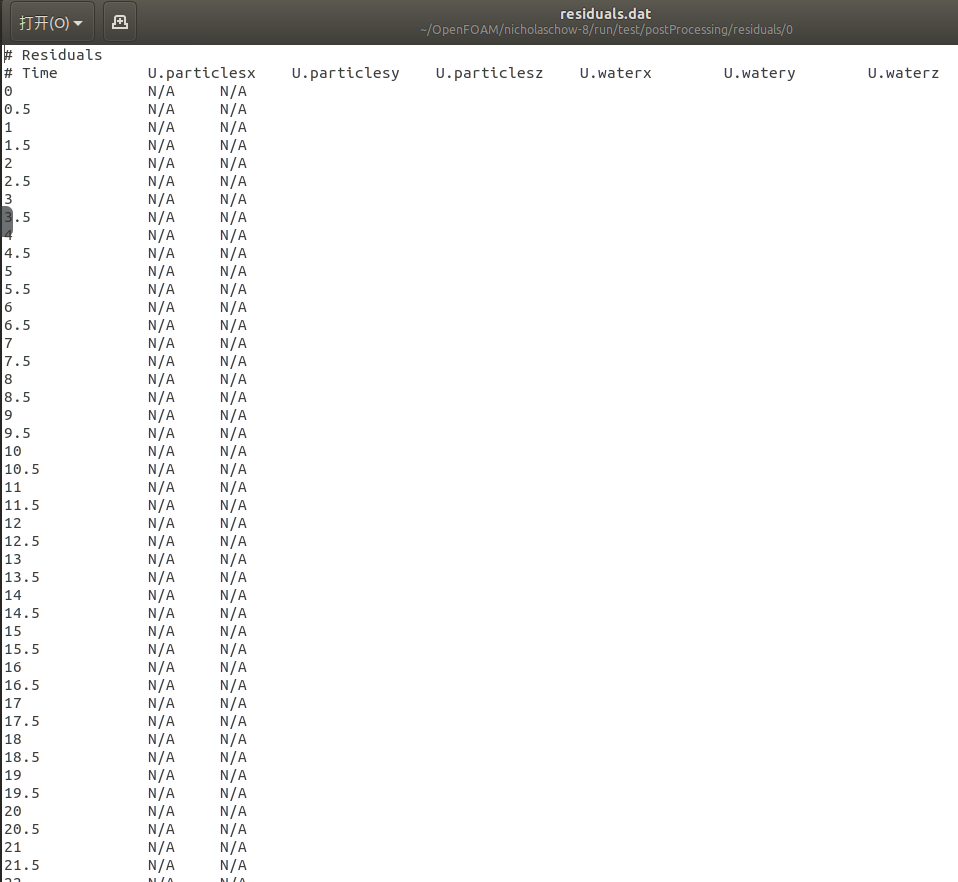Click first N/A in the 6.5 row
Screen dimensions: 958x882
[x=161, y=326]
